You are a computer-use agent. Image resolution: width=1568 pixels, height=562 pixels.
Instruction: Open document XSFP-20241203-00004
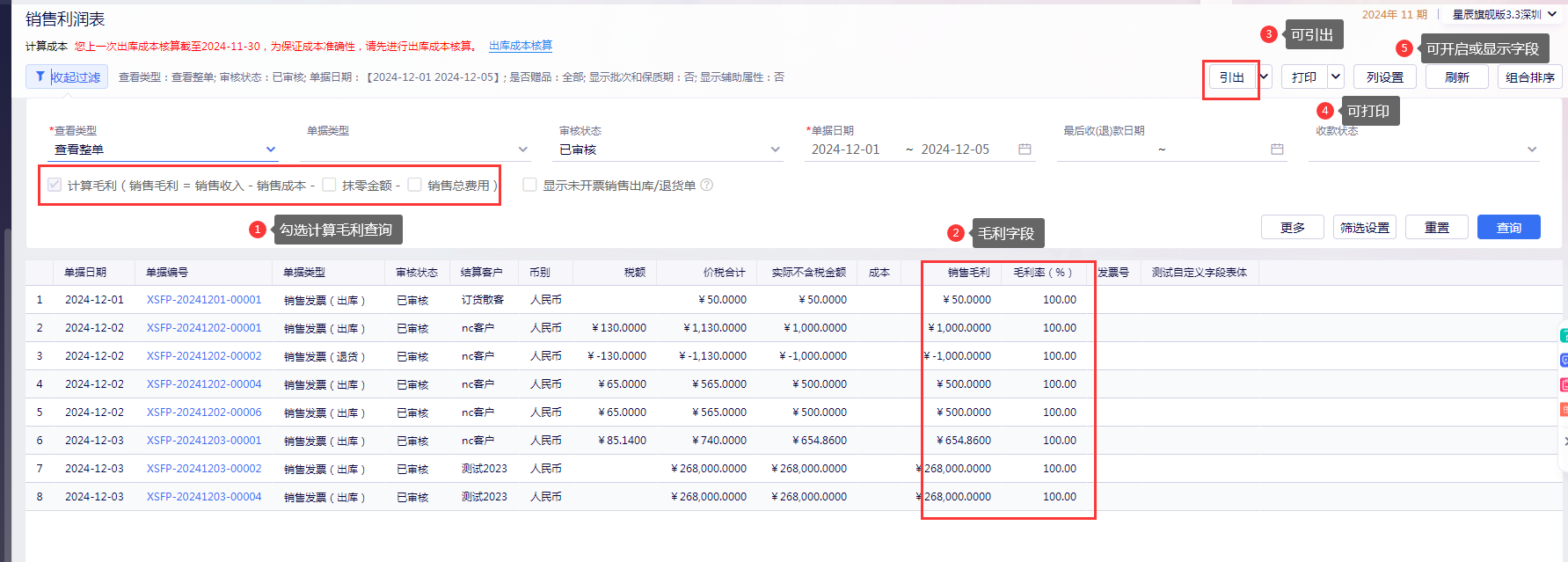(204, 497)
